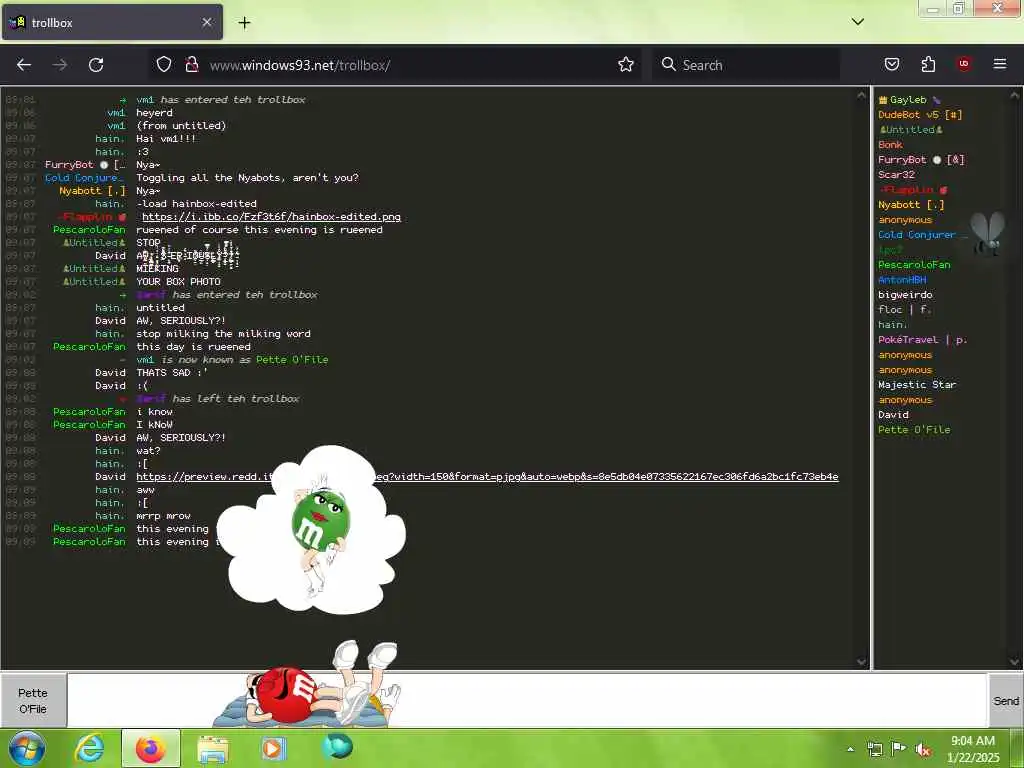Select bigweirdo in the user list

[x=905, y=295]
